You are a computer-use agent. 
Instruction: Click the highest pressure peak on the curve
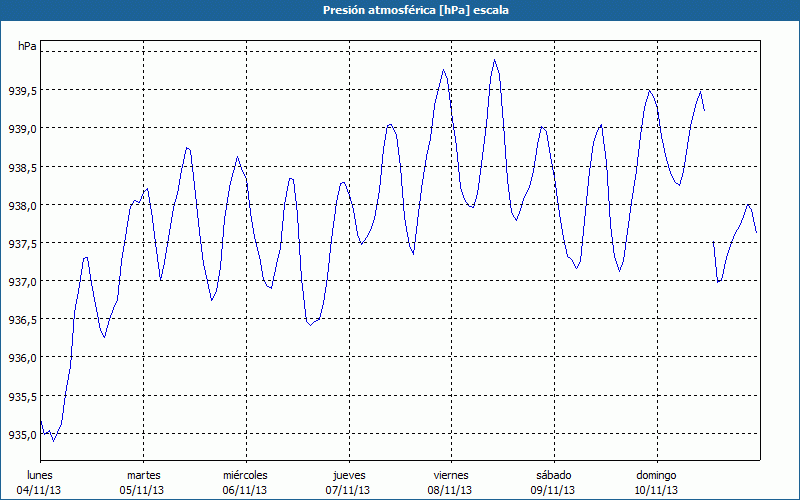pyautogui.click(x=494, y=60)
